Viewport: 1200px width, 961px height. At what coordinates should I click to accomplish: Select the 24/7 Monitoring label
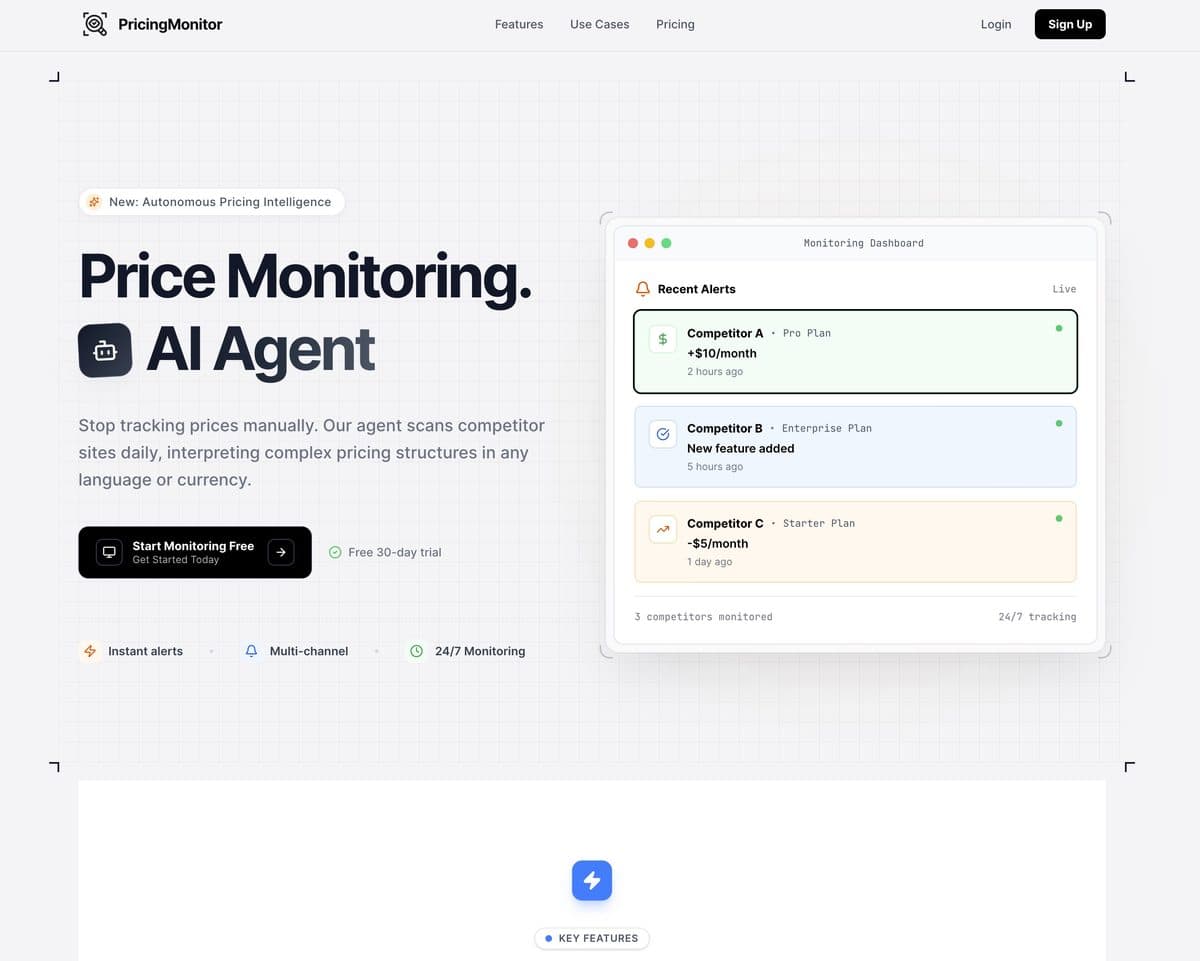(480, 651)
